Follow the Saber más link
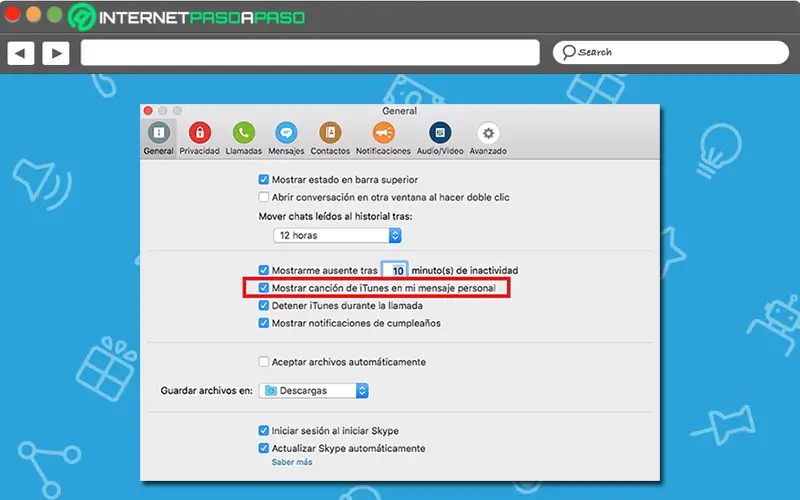The image size is (800, 500). click(292, 462)
